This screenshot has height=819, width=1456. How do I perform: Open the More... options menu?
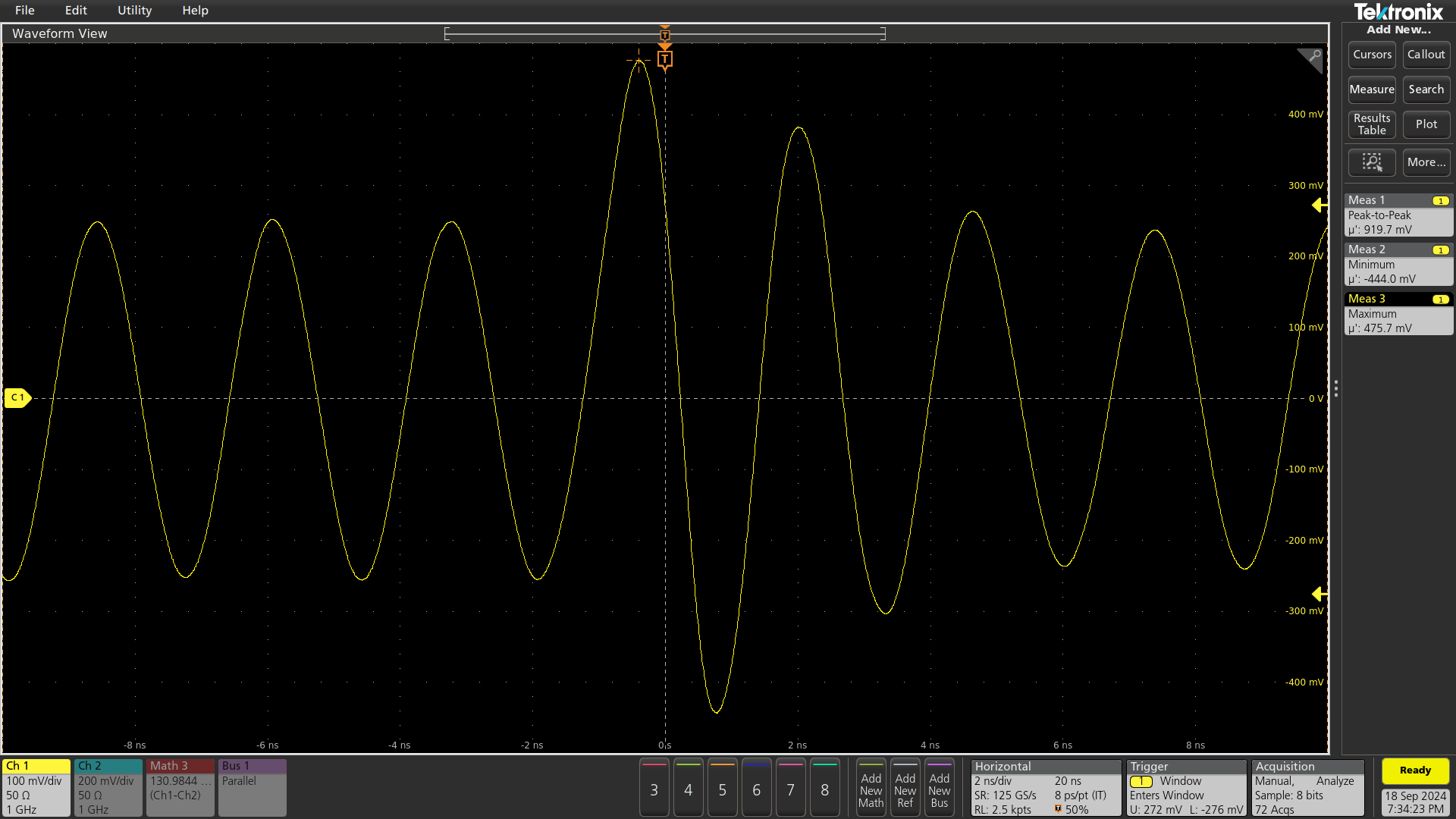pos(1426,162)
